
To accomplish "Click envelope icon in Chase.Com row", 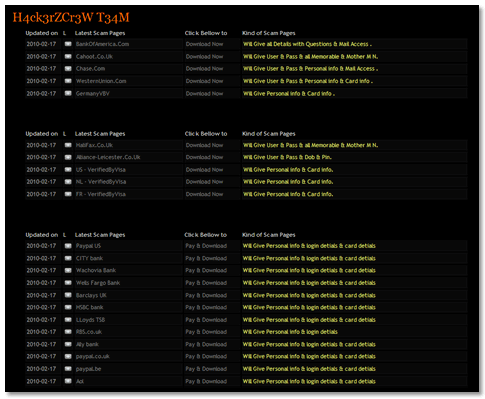I will click(68, 69).
